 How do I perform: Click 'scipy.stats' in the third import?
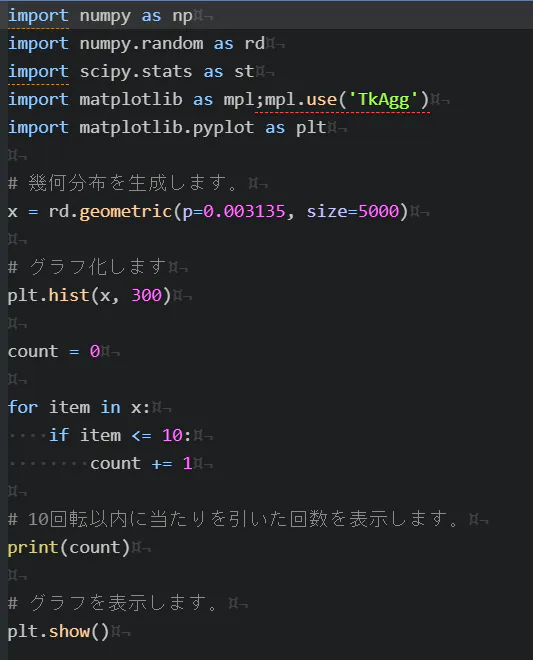pos(136,72)
